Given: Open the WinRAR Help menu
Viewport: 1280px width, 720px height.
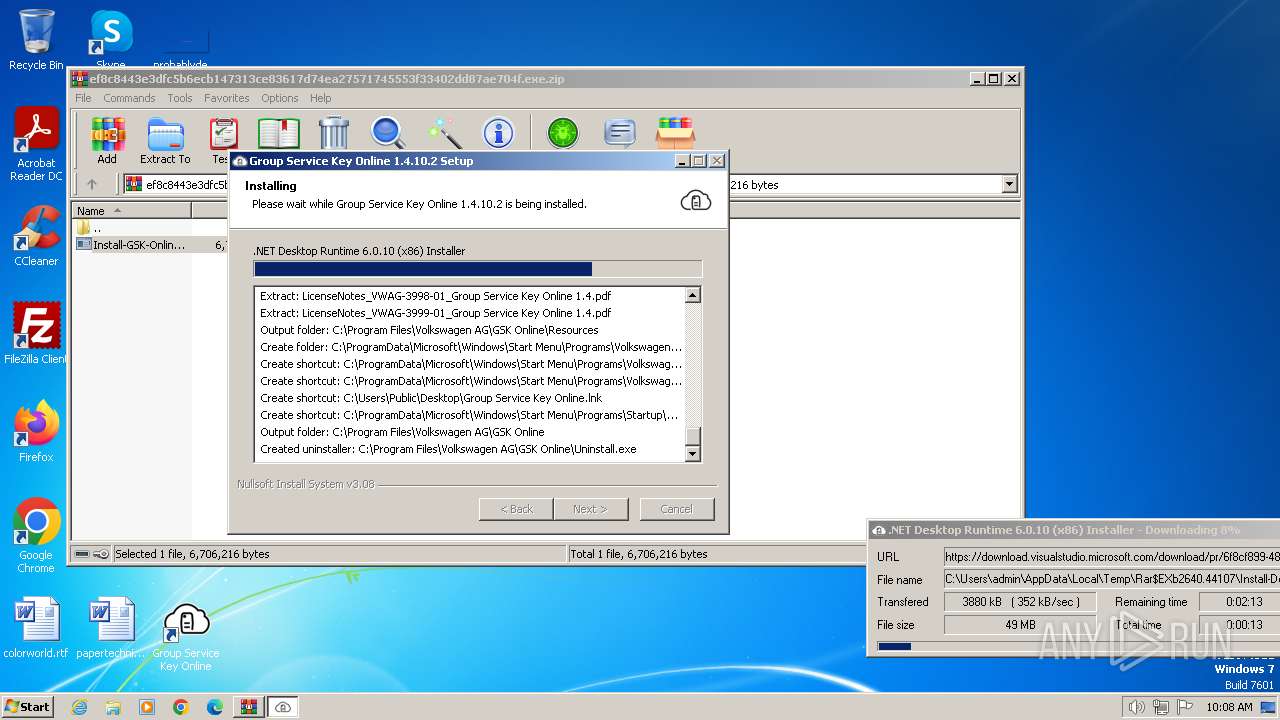Looking at the screenshot, I should [321, 98].
